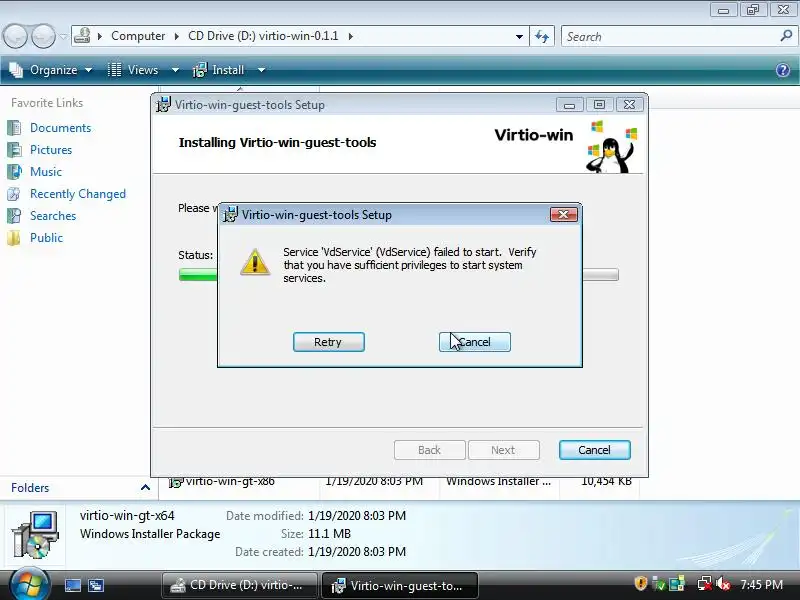Expand the Install dropdown arrow
The height and width of the screenshot is (600, 800).
click(x=261, y=70)
